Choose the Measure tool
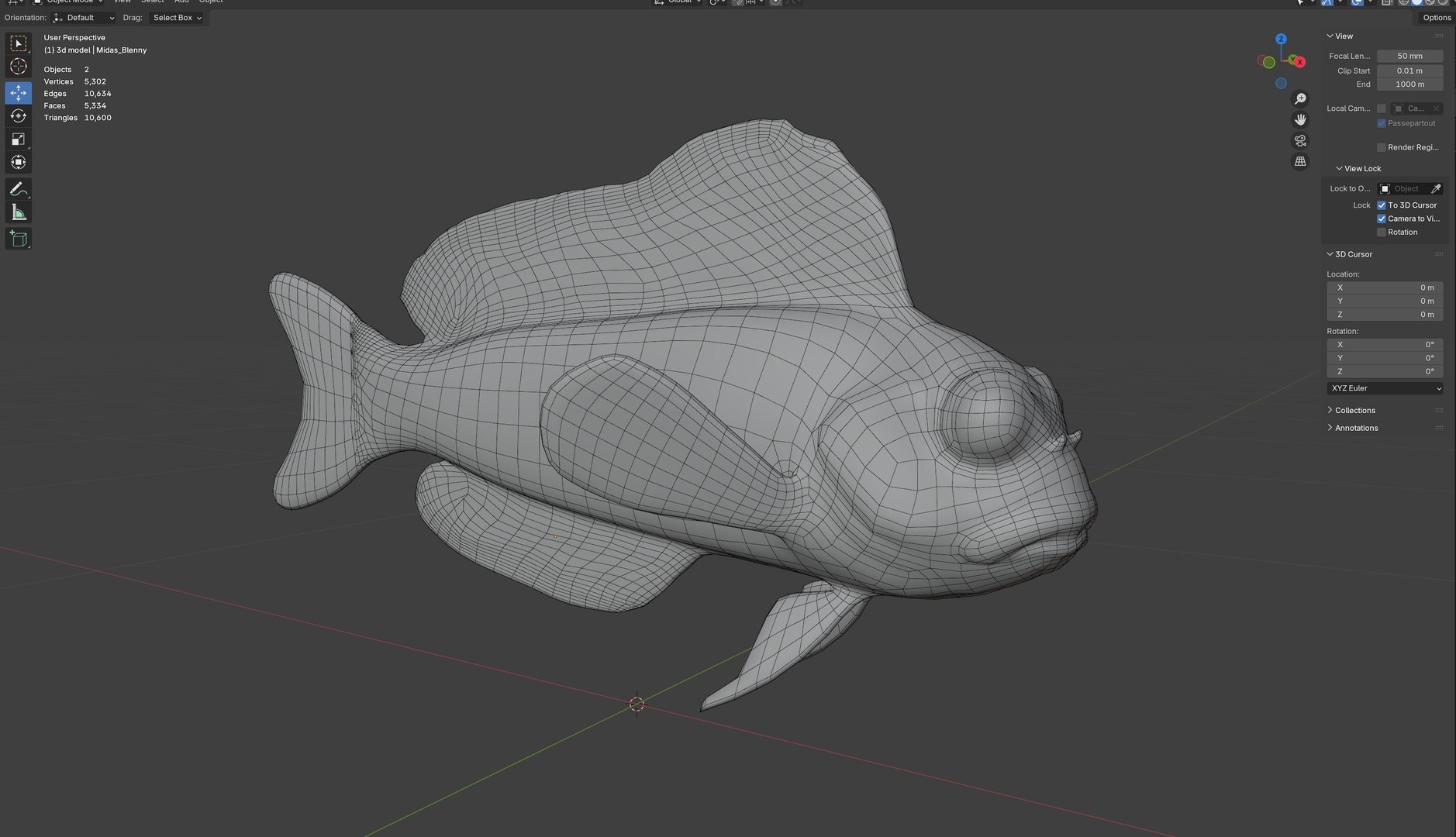The image size is (1456, 837). click(x=19, y=212)
